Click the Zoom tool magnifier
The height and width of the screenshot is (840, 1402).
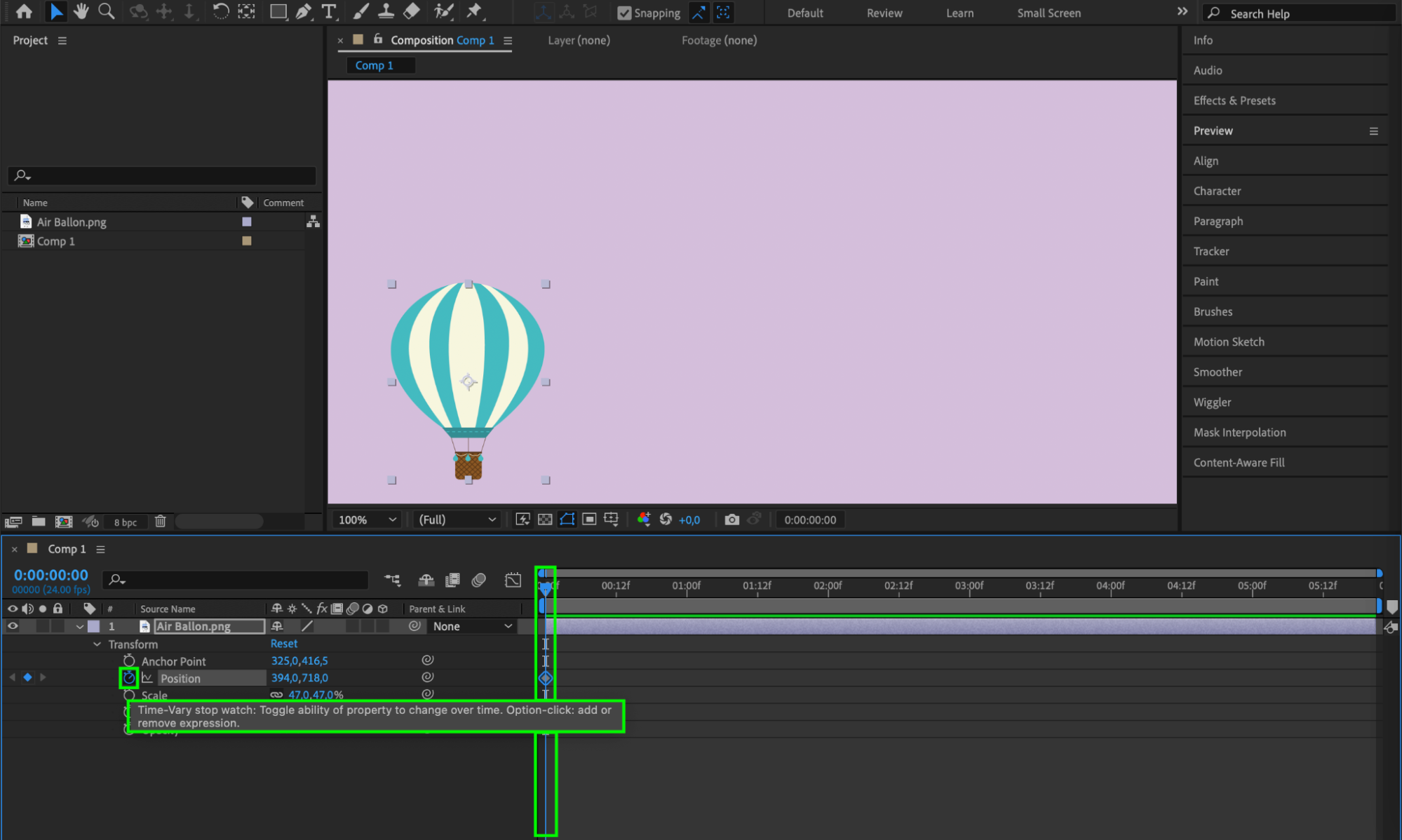point(107,12)
